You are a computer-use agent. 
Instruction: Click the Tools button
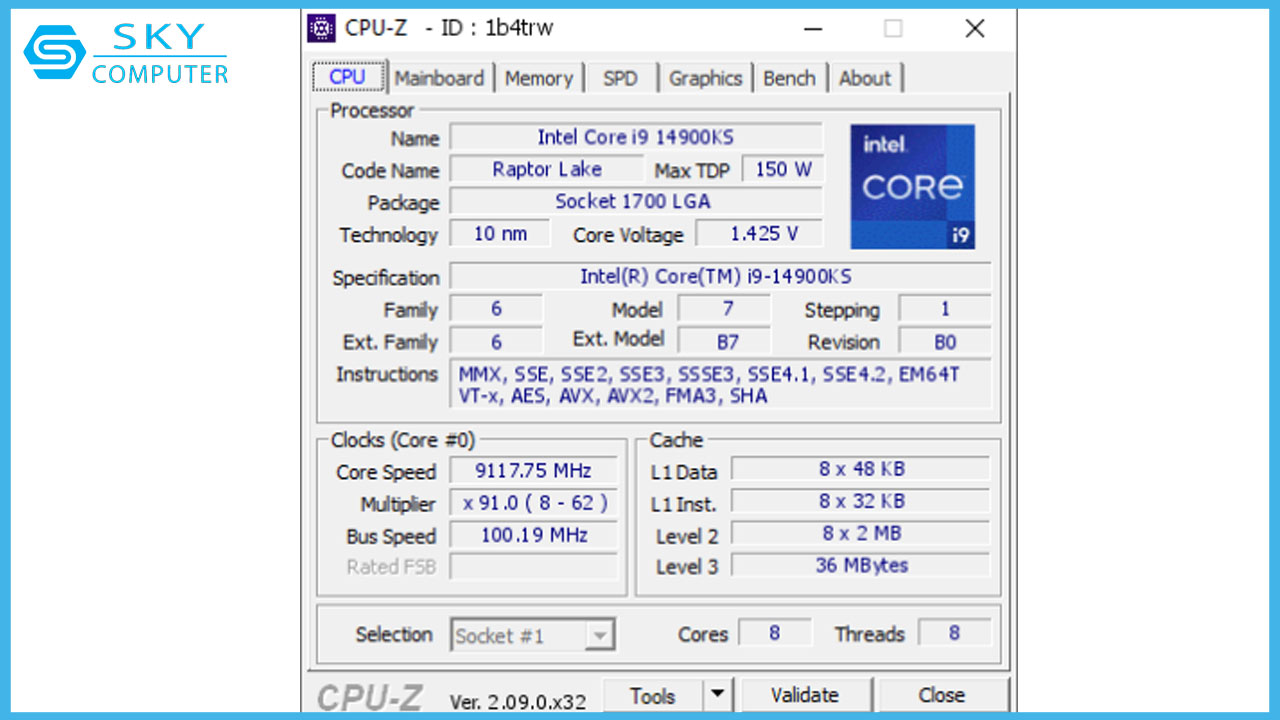tap(653, 695)
